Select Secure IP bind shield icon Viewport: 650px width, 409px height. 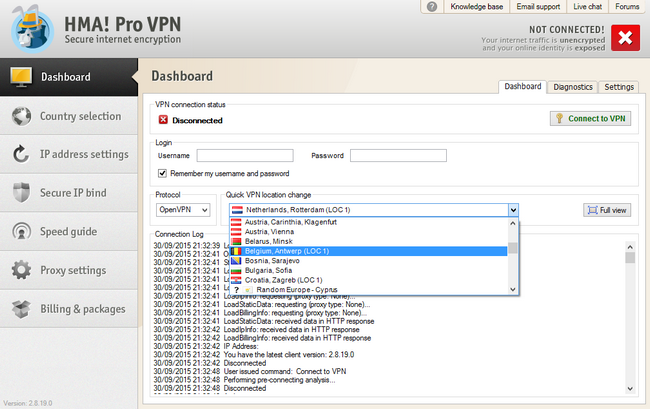click(x=22, y=193)
